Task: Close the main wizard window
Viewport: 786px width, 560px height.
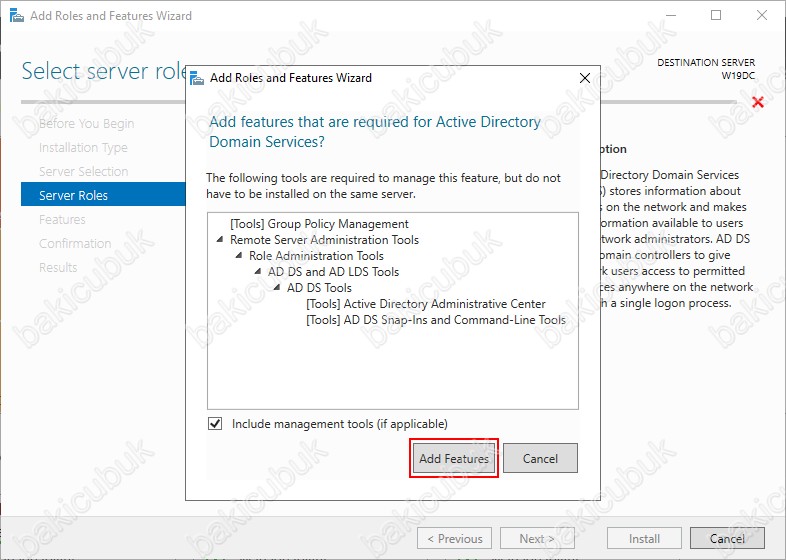Action: 762,15
